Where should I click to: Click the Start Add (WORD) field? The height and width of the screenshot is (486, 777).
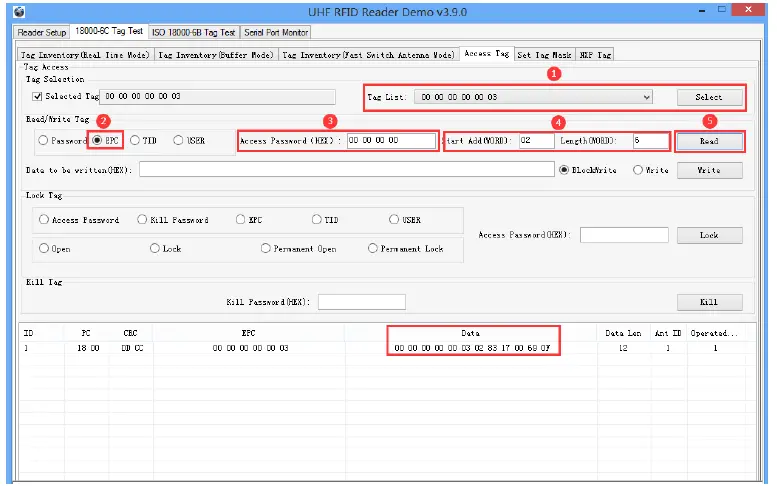click(536, 141)
